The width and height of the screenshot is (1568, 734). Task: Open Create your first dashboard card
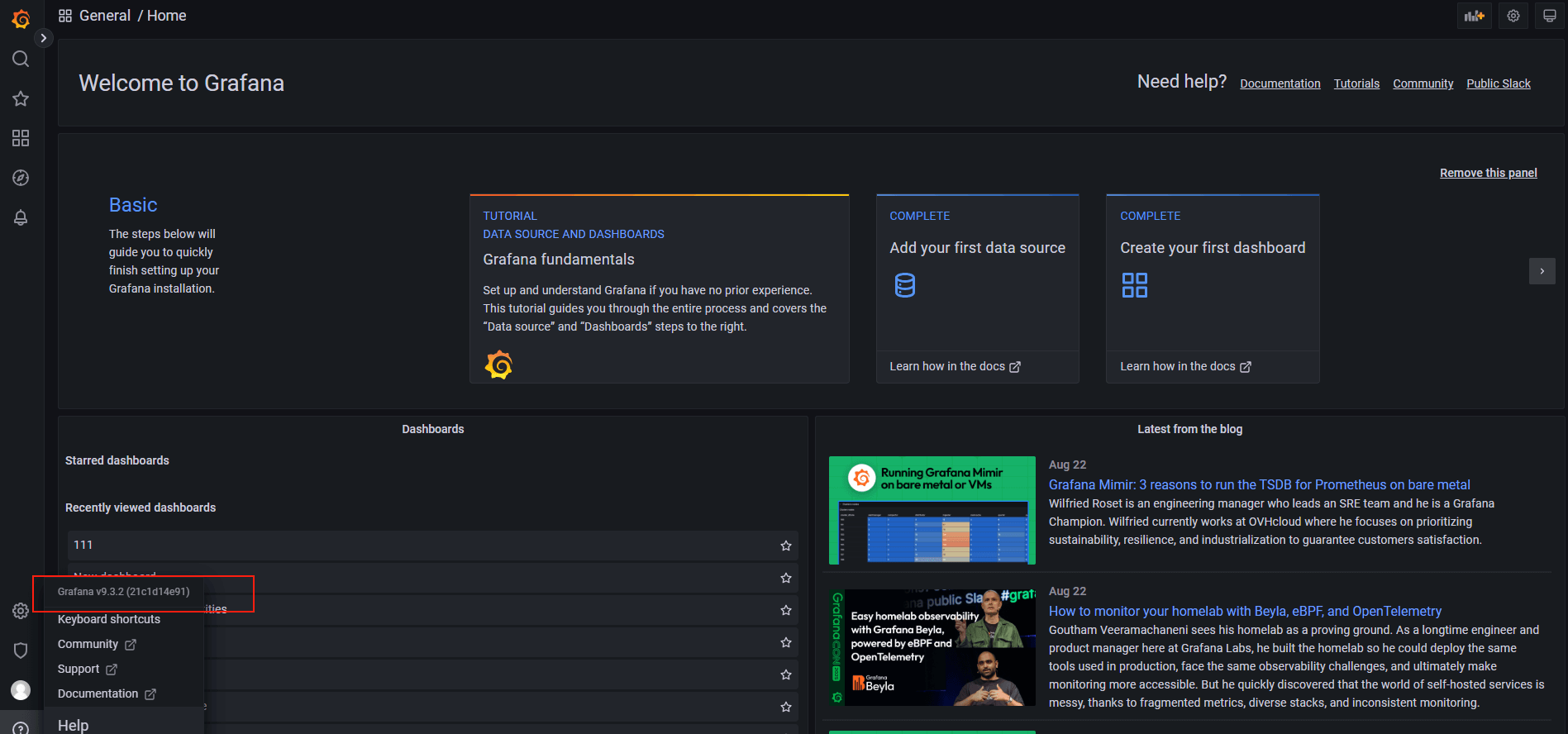click(1213, 288)
